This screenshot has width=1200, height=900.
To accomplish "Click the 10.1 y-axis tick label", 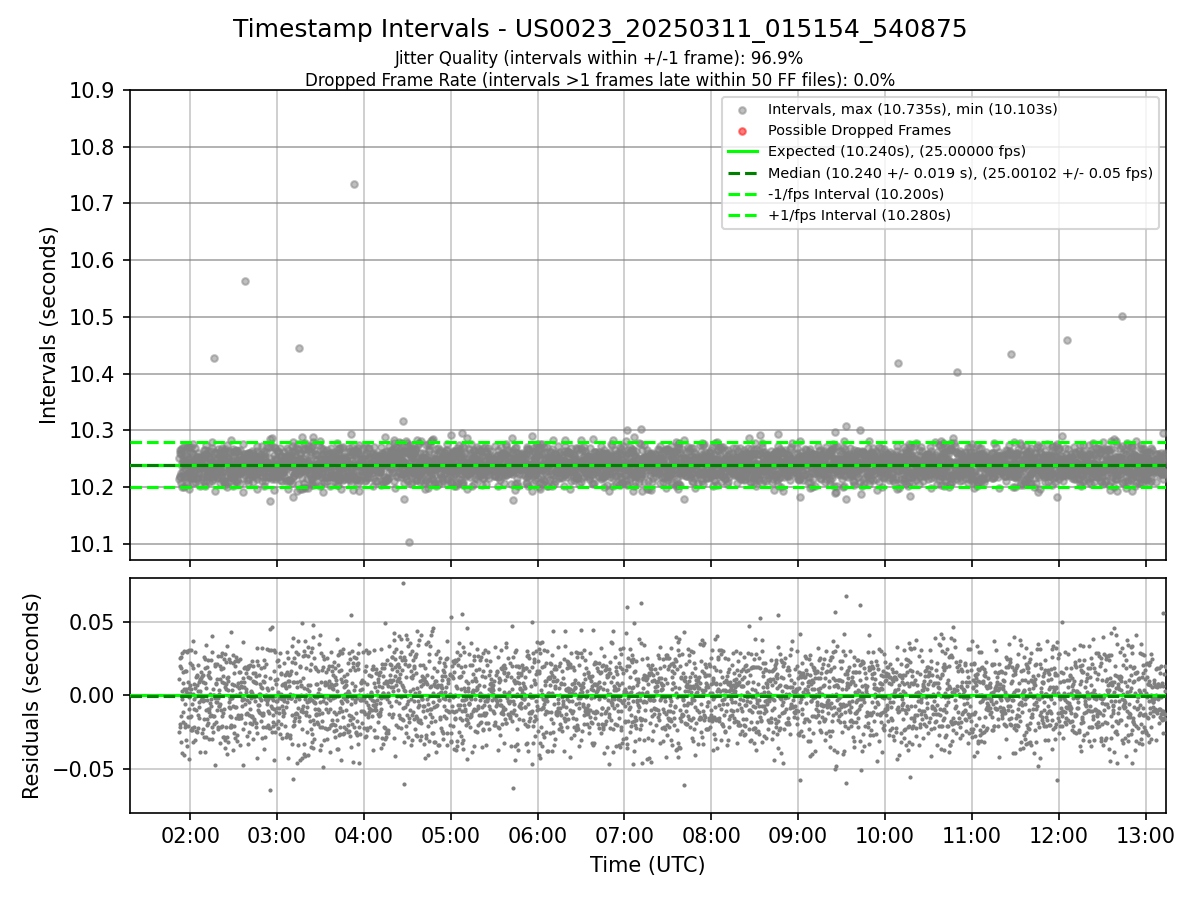I will pyautogui.click(x=94, y=544).
